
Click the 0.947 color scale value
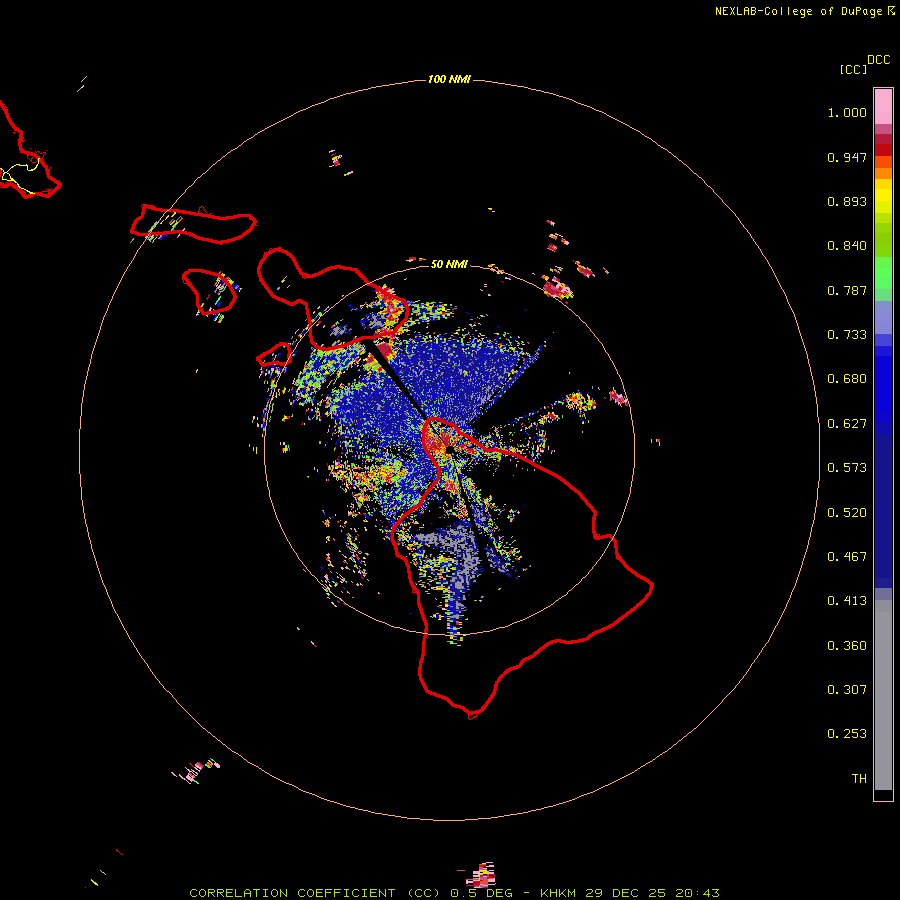pos(847,157)
